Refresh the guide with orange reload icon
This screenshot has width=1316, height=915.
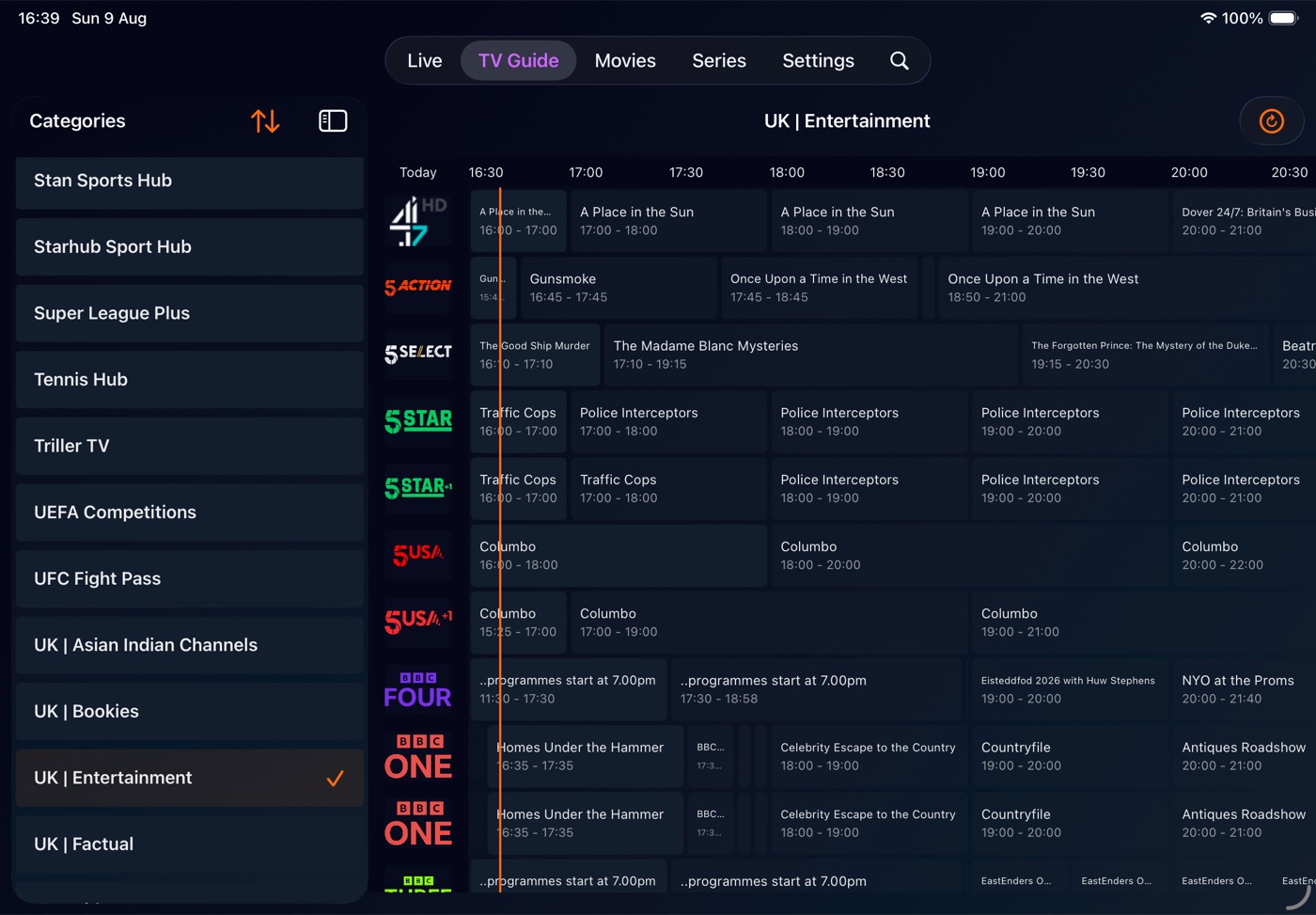tap(1271, 120)
